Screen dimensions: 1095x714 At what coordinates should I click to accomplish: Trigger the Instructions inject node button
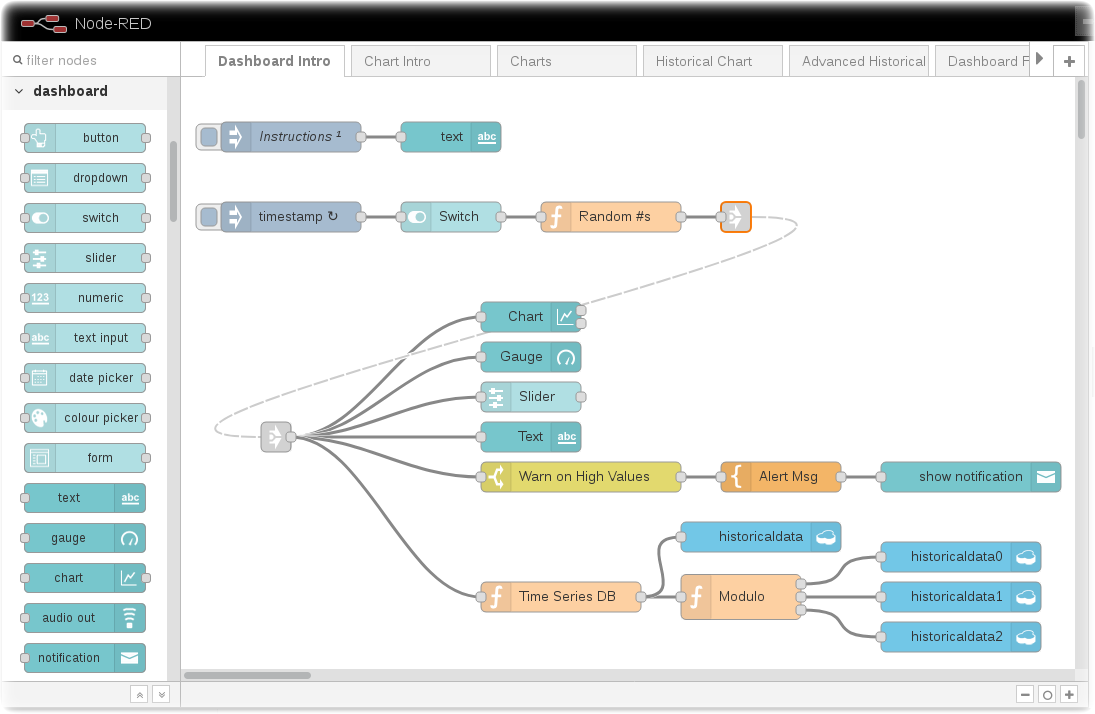pyautogui.click(x=208, y=137)
